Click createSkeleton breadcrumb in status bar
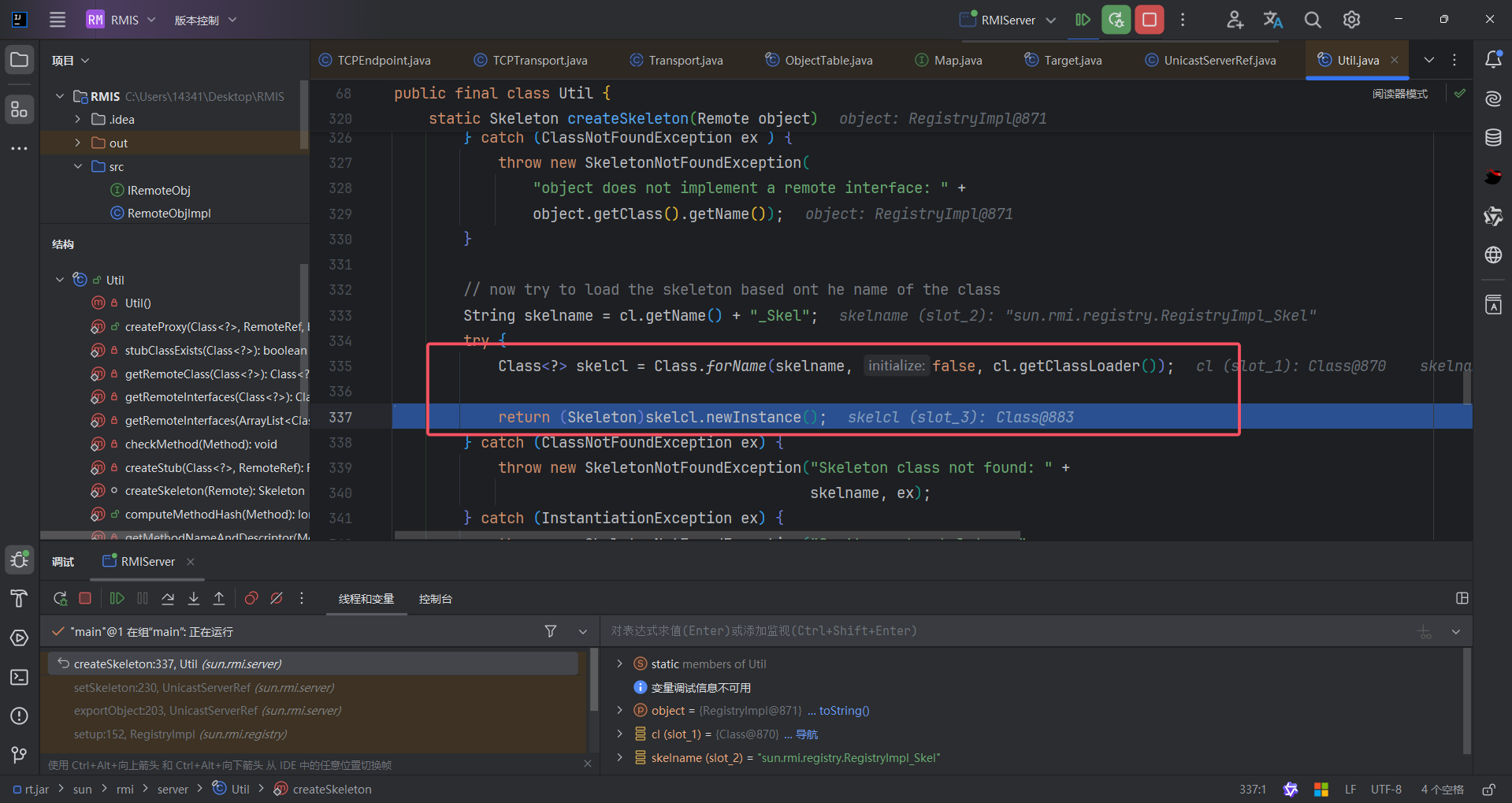Screen dimensions: 1512x803 [x=323, y=789]
